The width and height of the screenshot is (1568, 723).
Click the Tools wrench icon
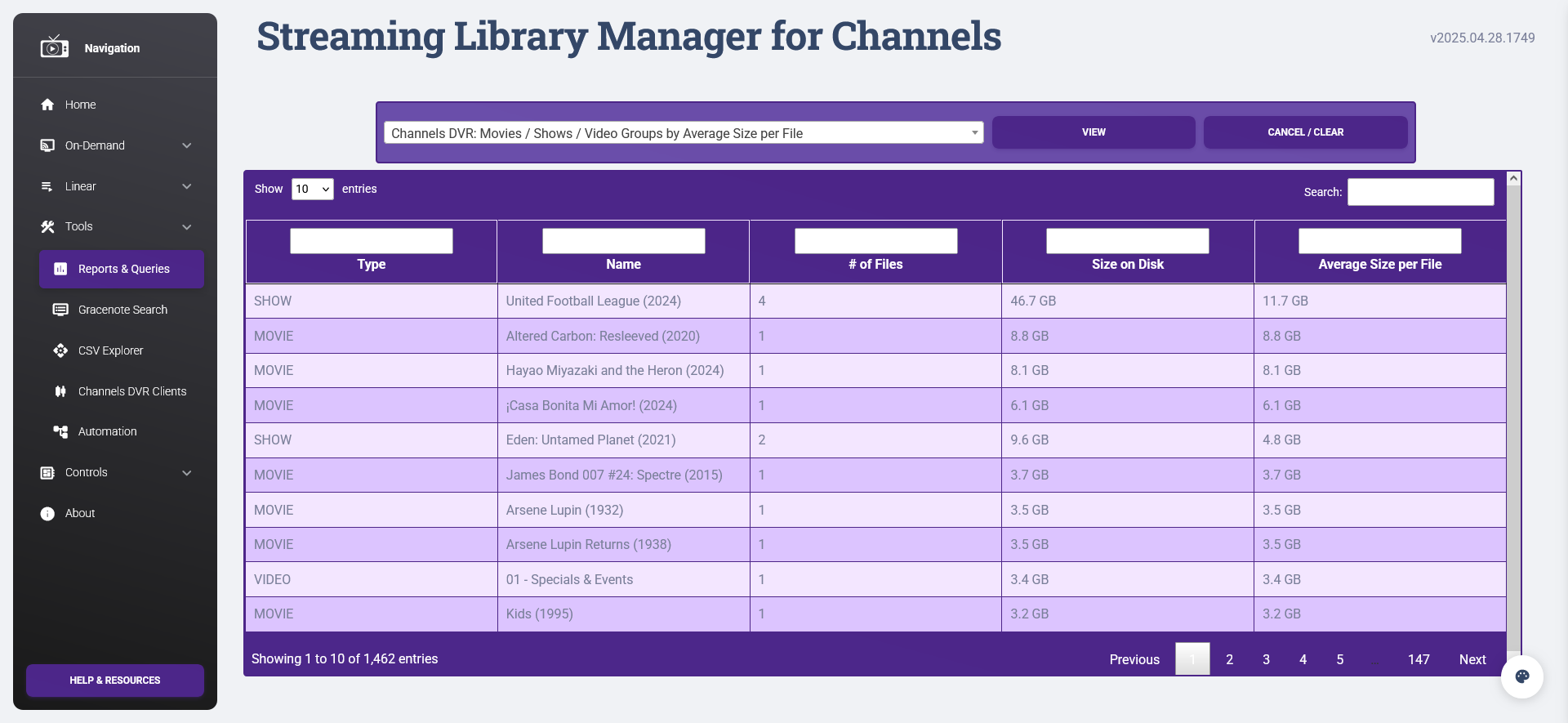pos(47,227)
